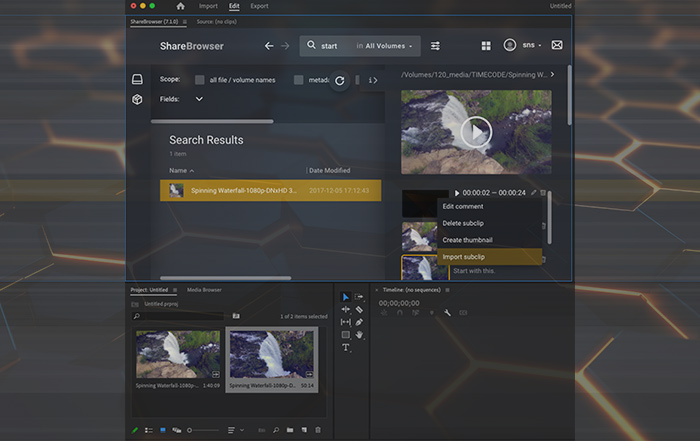Select the Type tool
The width and height of the screenshot is (700, 441).
click(x=346, y=347)
